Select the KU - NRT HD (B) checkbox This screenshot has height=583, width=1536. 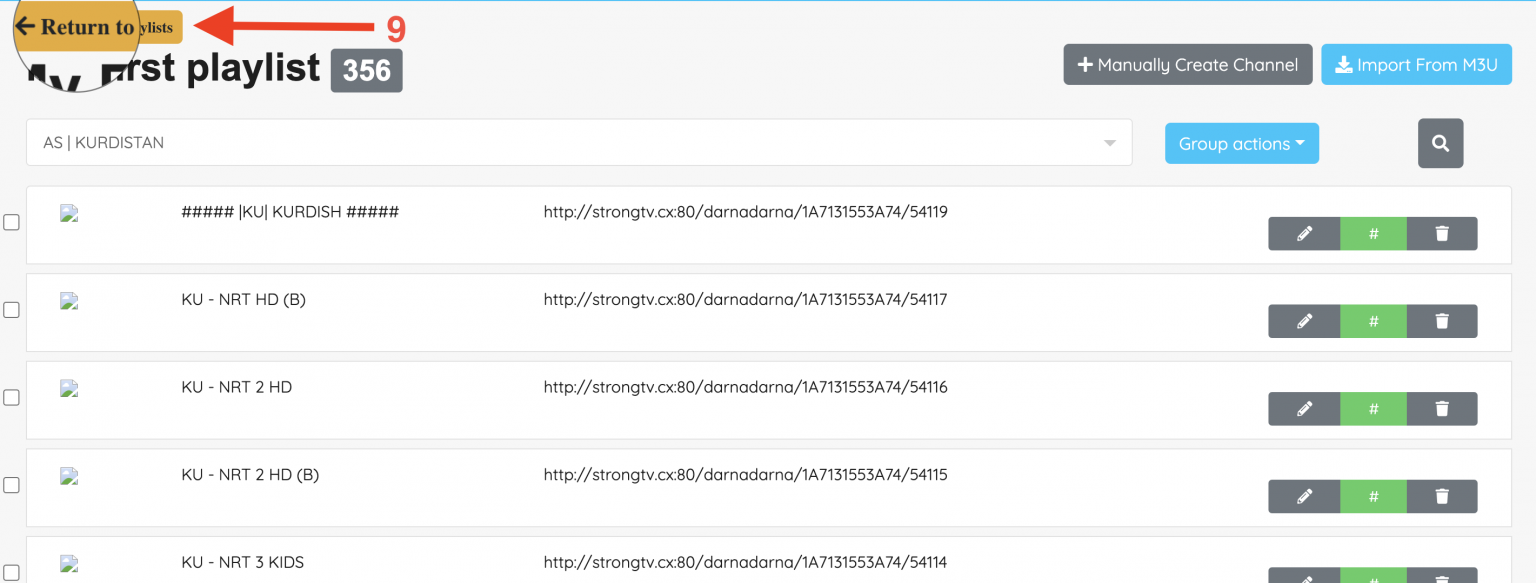click(x=11, y=310)
